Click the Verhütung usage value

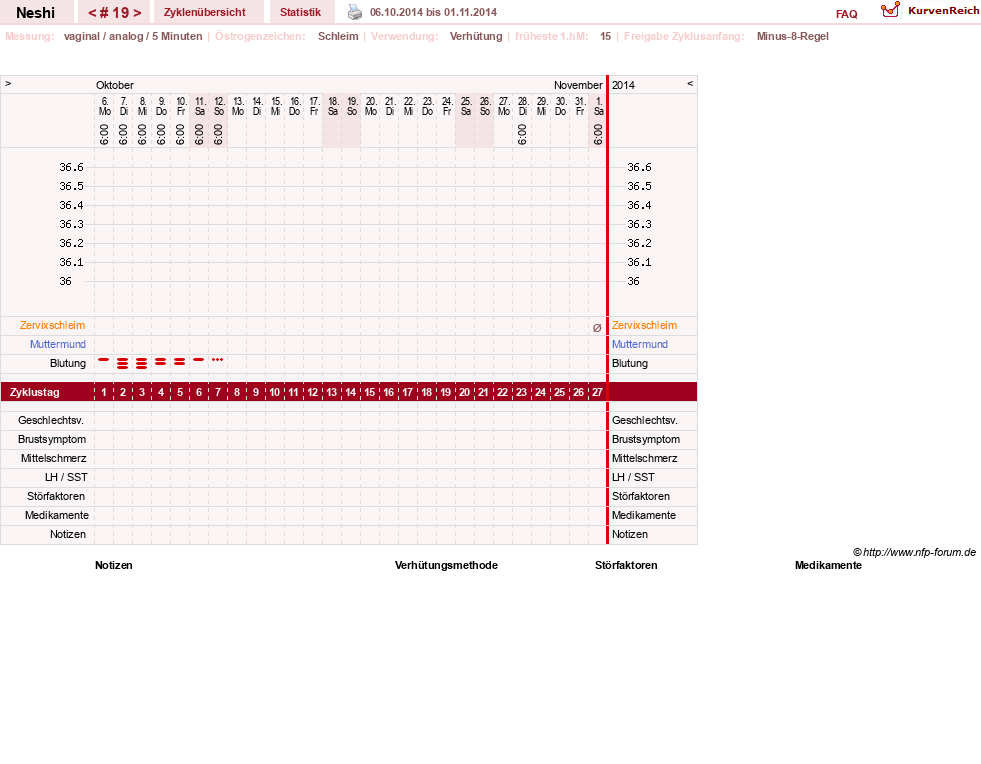click(x=476, y=36)
